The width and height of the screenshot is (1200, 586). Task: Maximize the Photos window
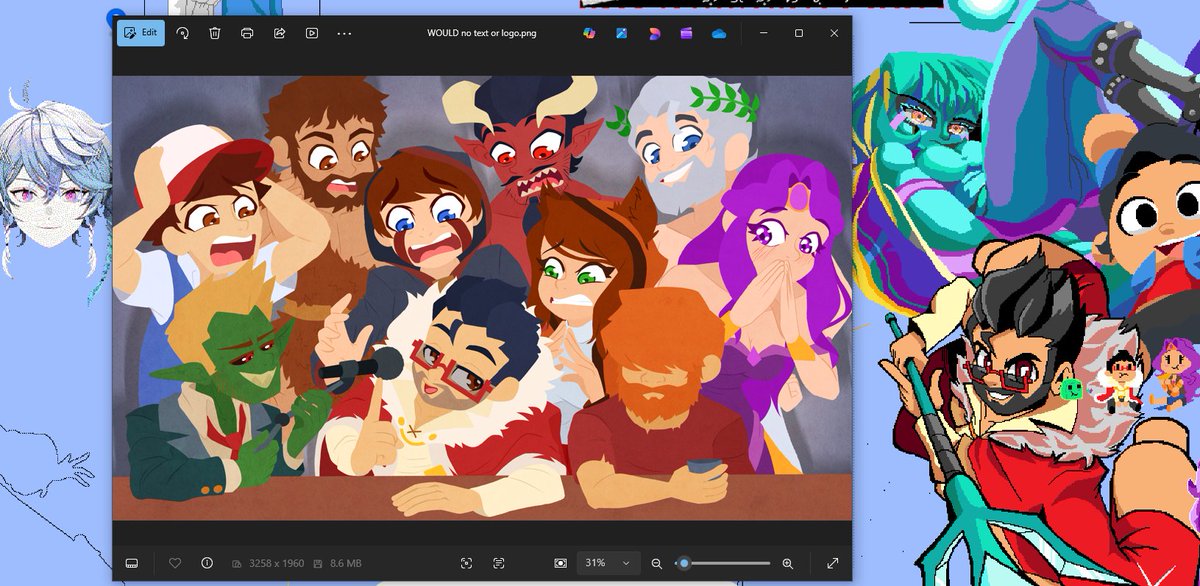(x=799, y=33)
